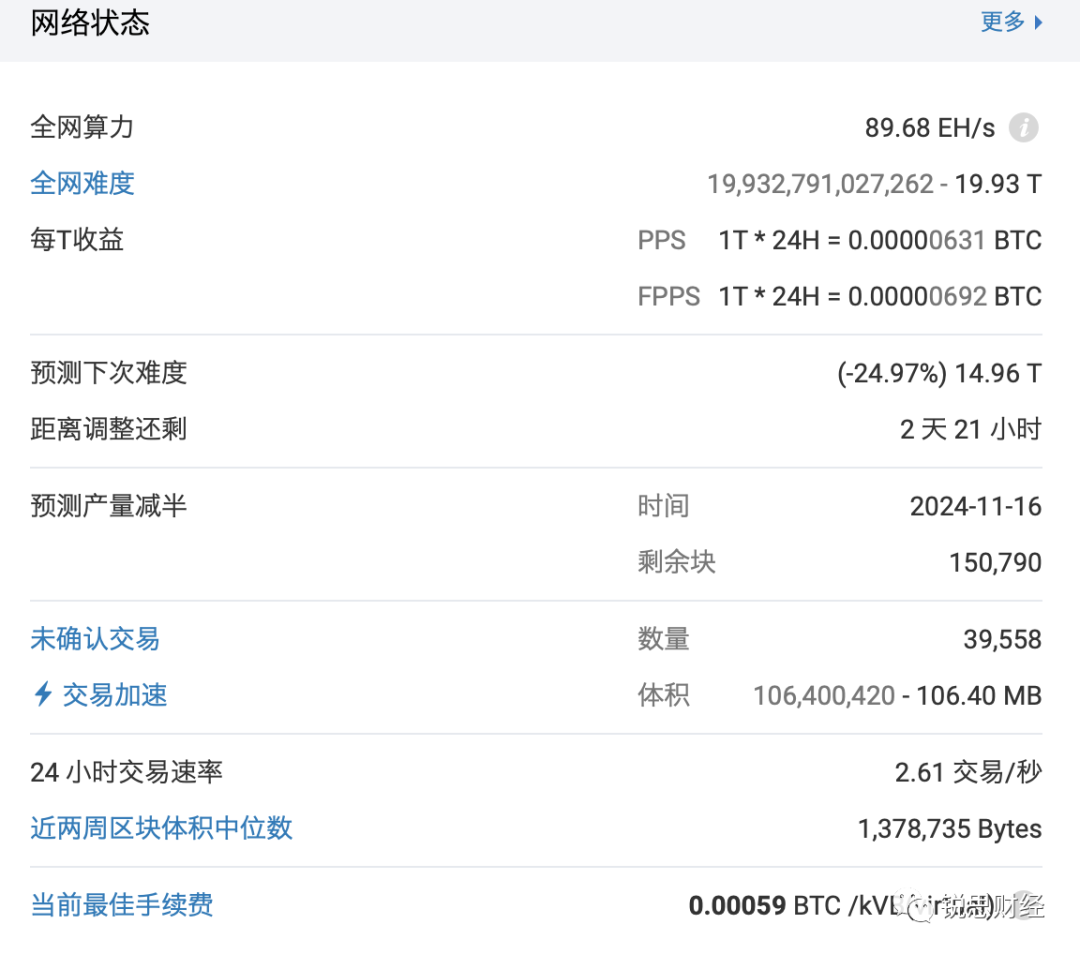This screenshot has width=1080, height=954.
Task: Click the 距离调整还剩 label
Action: point(108,429)
